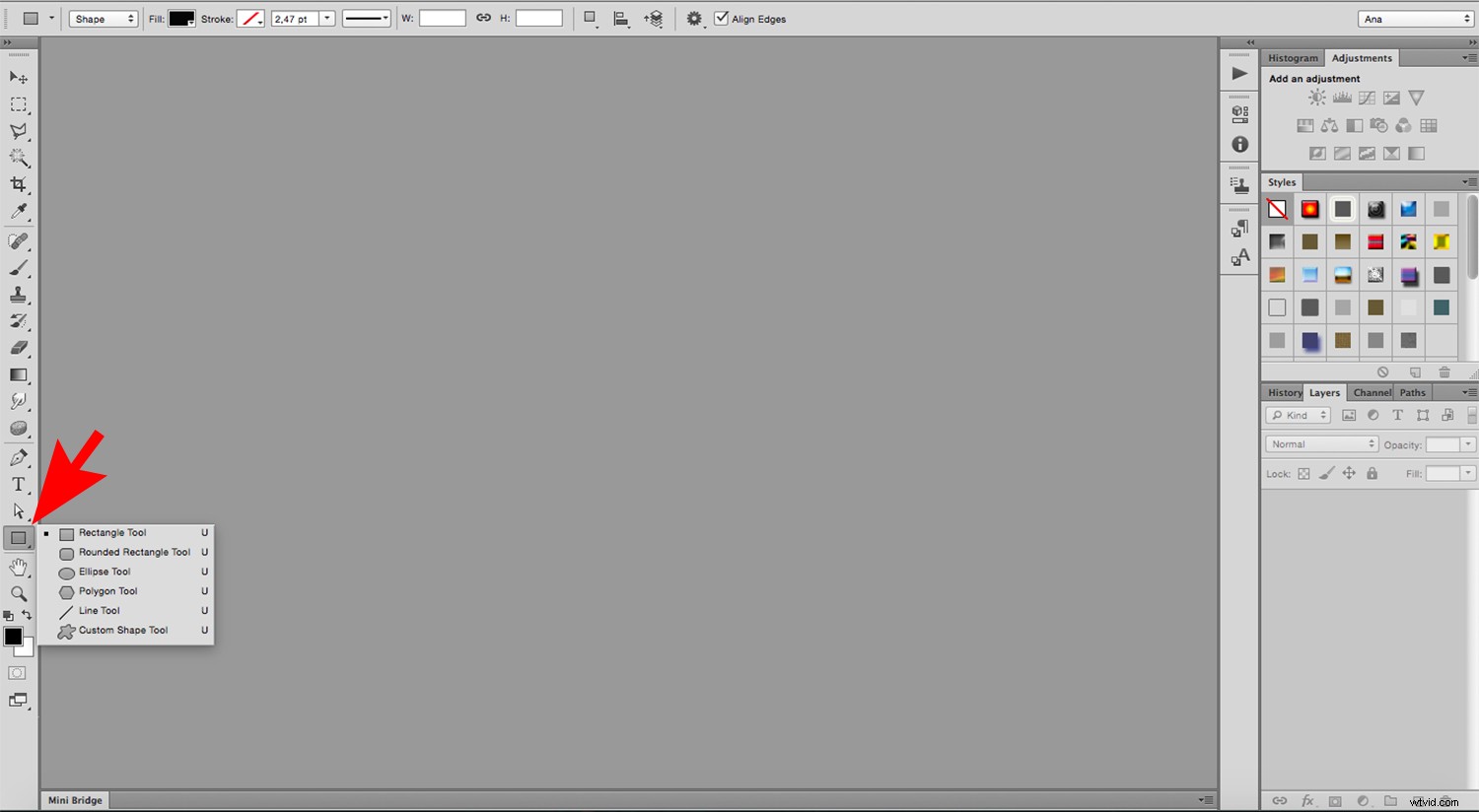Toggle Quick Mask mode at toolbar bottom
The height and width of the screenshot is (812, 1479).
pyautogui.click(x=17, y=672)
